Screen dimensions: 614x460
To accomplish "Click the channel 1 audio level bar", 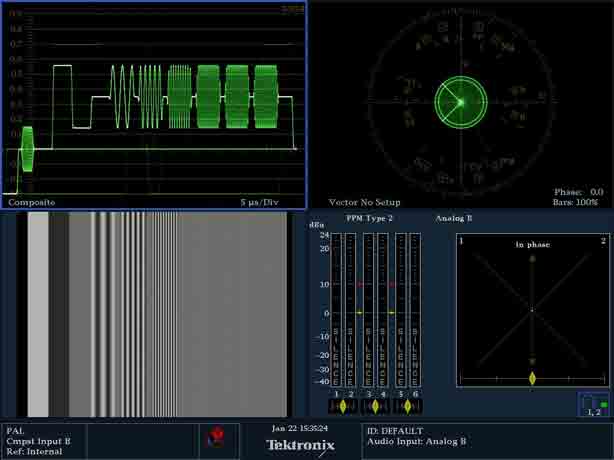I will click(x=336, y=310).
